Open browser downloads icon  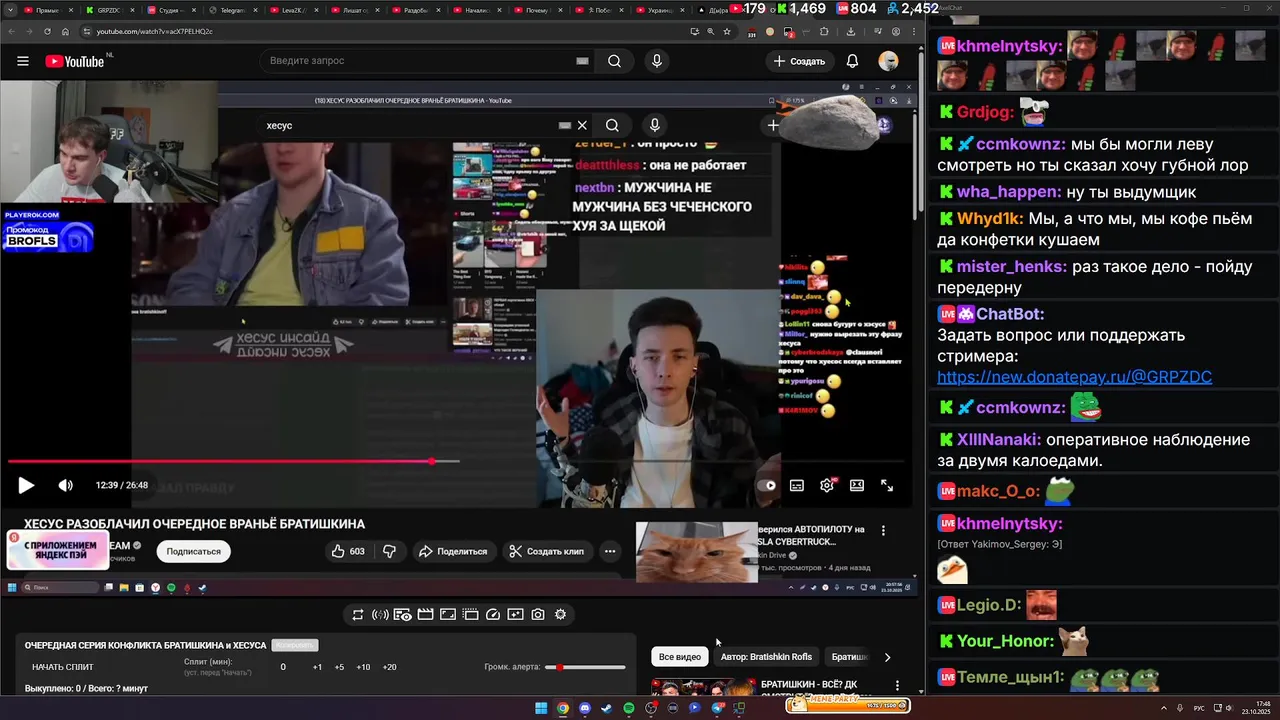coord(851,31)
